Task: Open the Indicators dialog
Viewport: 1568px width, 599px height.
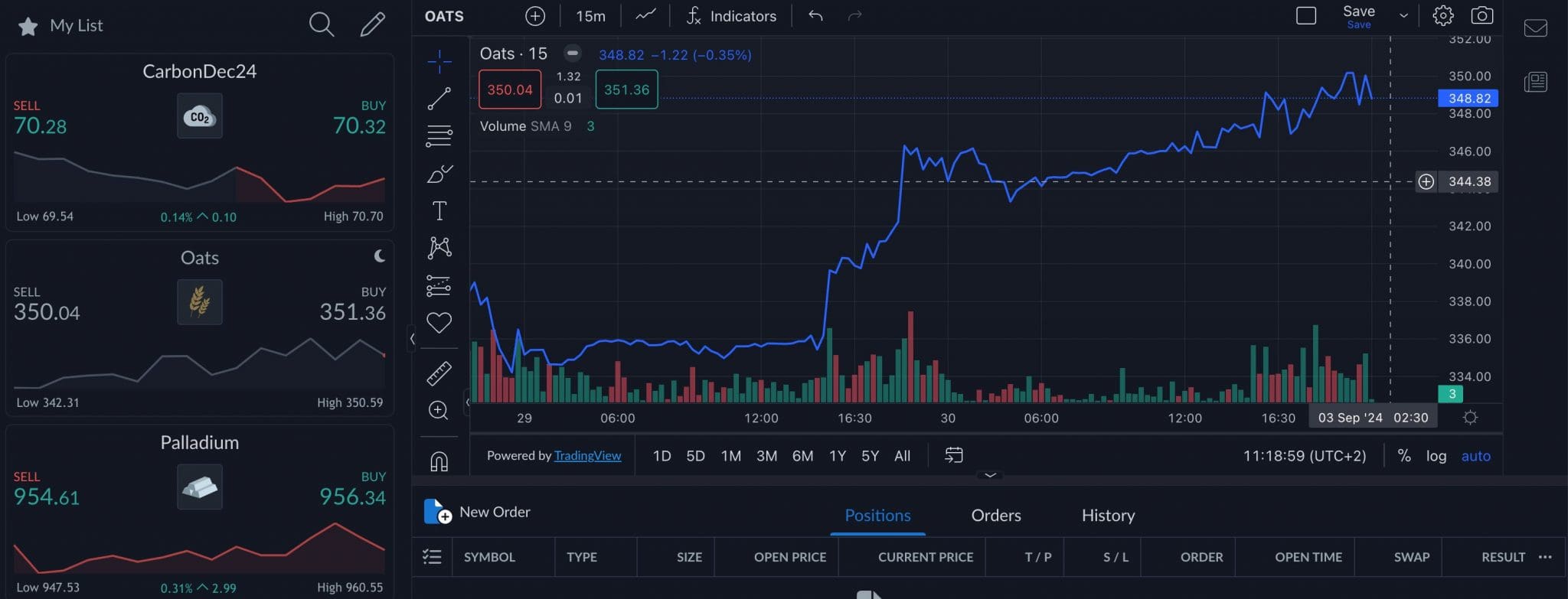Action: (731, 16)
